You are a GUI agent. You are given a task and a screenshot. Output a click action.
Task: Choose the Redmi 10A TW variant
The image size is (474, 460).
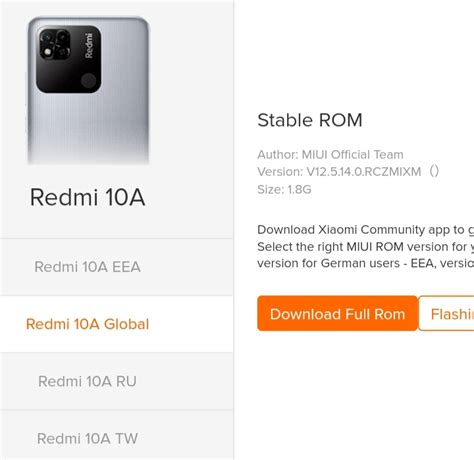[87, 438]
